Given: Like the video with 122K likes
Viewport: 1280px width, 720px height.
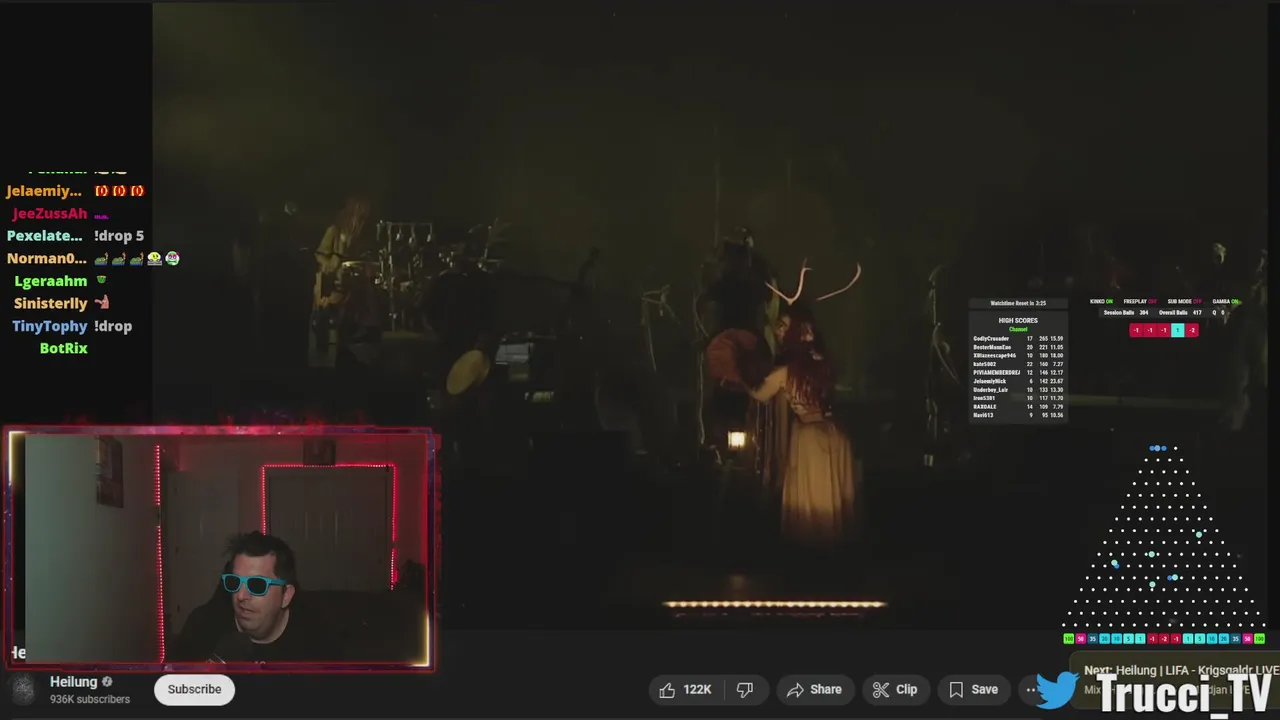Looking at the screenshot, I should pyautogui.click(x=685, y=689).
